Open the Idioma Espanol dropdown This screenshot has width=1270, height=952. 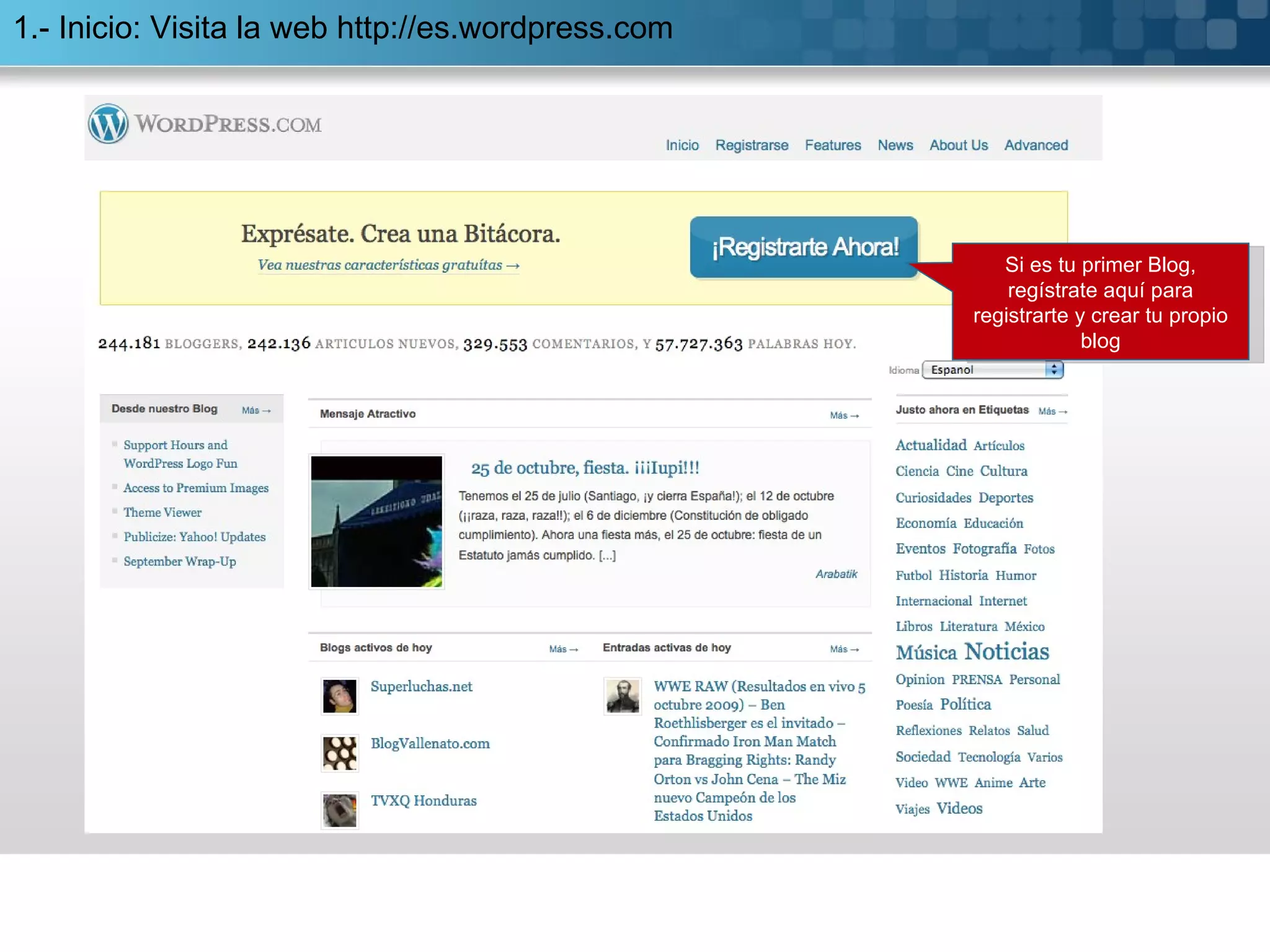coord(992,370)
